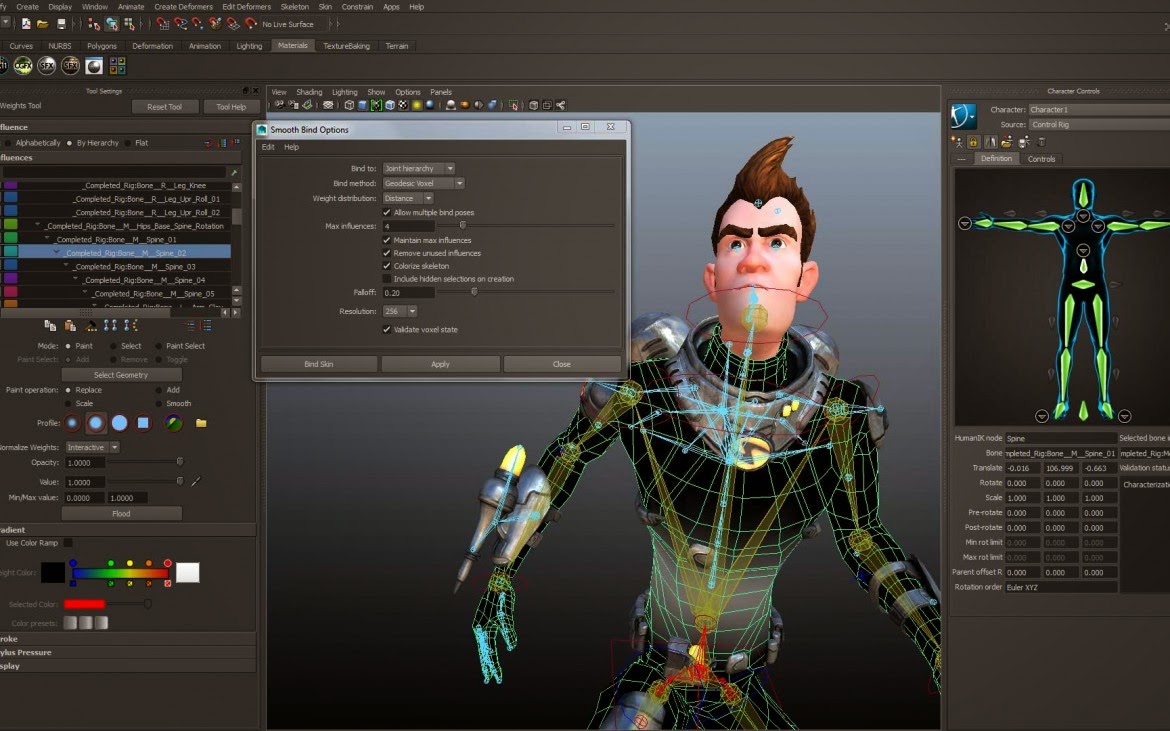
Task: Open the Flood button's paint weights tool
Action: (x=120, y=512)
